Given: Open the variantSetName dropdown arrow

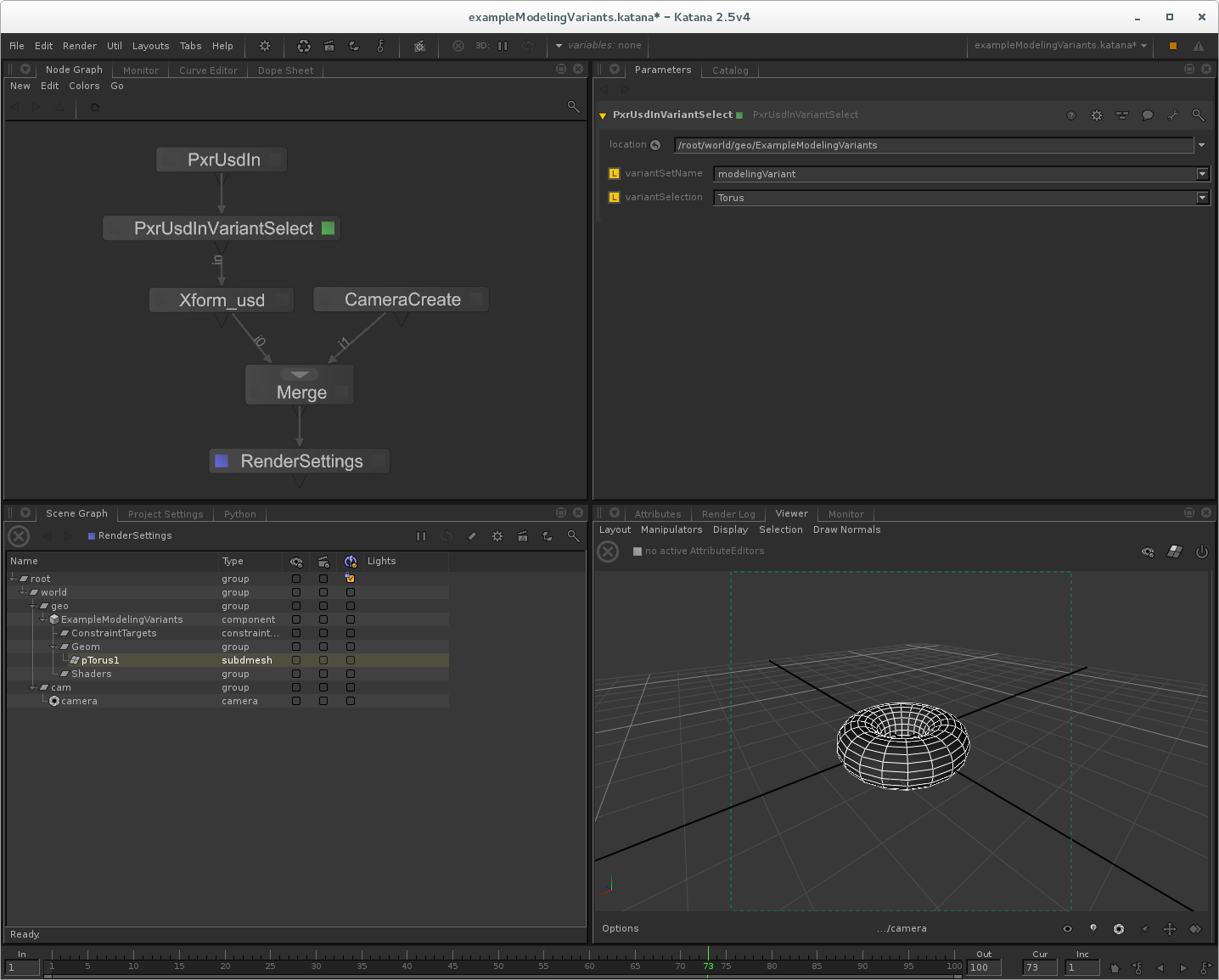Looking at the screenshot, I should (x=1201, y=174).
